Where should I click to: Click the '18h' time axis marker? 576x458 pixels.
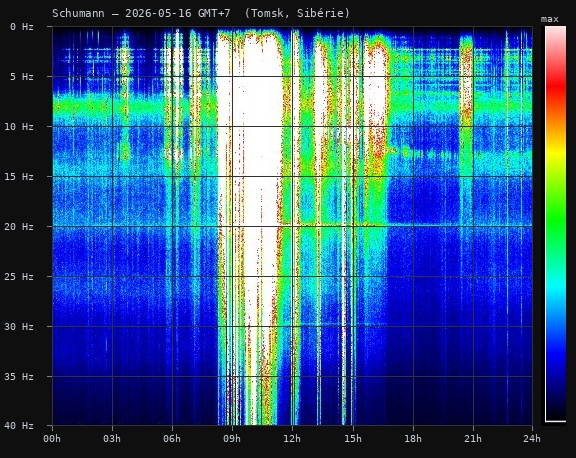pos(413,439)
